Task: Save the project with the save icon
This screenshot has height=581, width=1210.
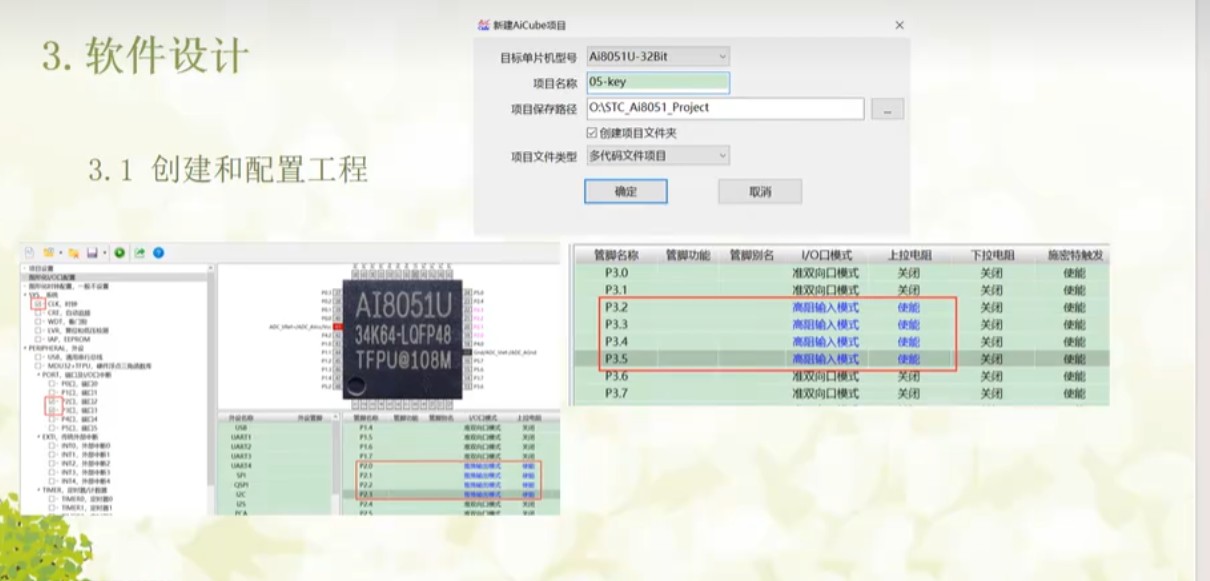Action: point(91,252)
